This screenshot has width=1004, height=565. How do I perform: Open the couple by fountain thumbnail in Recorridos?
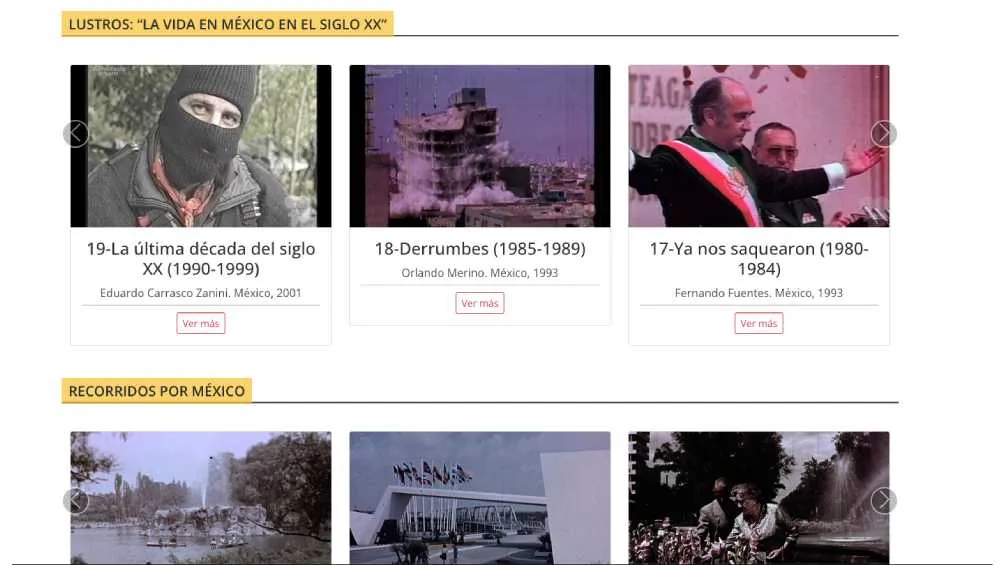pos(759,498)
